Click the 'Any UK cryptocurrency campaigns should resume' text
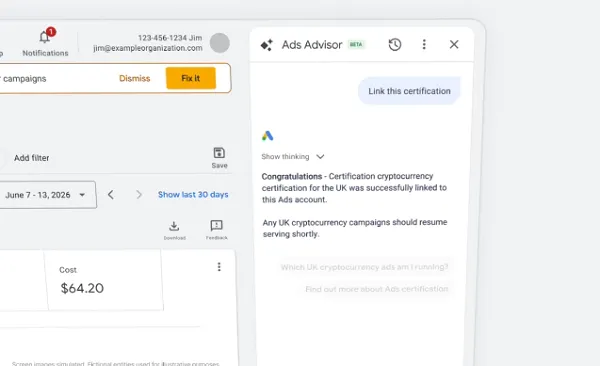Viewport: 600px width, 366px height. [355, 228]
